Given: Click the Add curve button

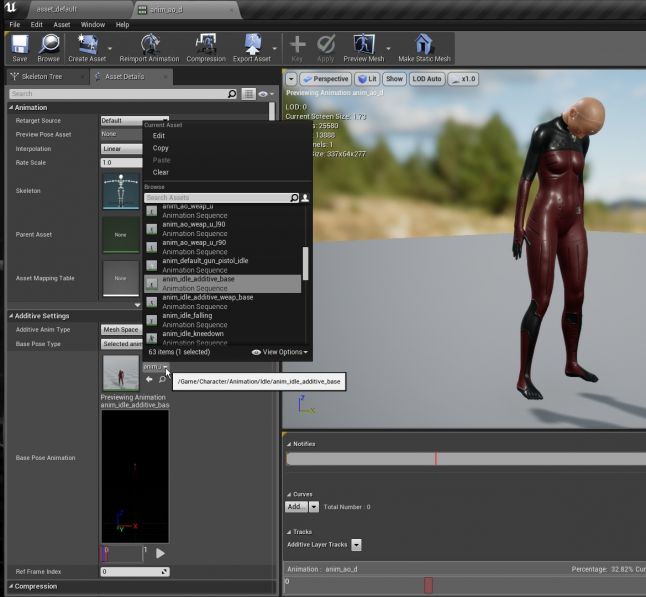Looking at the screenshot, I should [x=296, y=507].
